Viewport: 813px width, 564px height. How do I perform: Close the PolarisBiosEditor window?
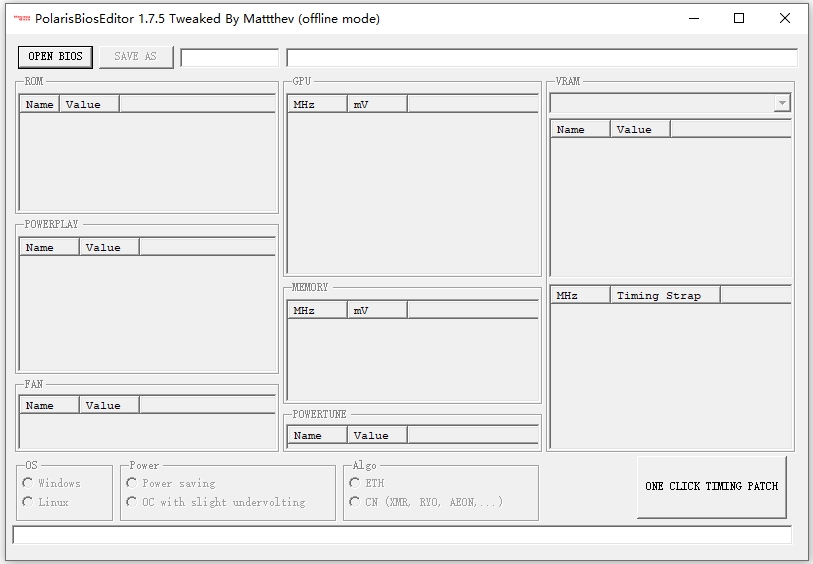784,18
